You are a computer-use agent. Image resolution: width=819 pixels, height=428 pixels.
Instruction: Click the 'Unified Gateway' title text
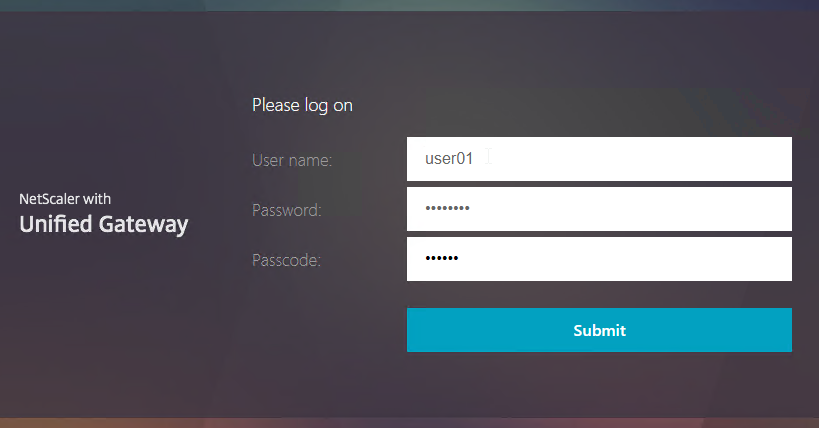103,225
